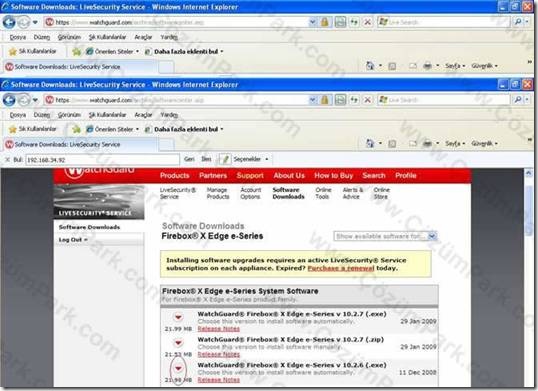Image resolution: width=538 pixels, height=391 pixels.
Task: Click 'Software Downloads' in left sidebar
Action: [x=89, y=227]
